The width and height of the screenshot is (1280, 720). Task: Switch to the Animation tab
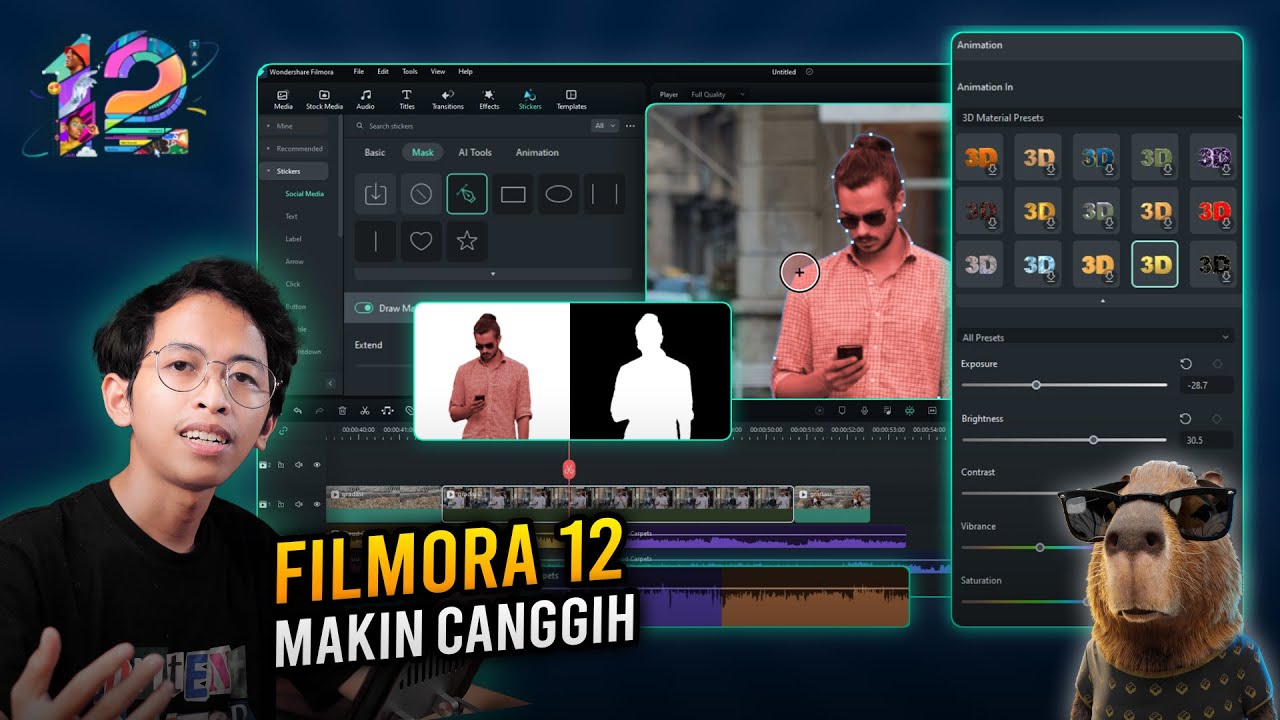[x=537, y=153]
